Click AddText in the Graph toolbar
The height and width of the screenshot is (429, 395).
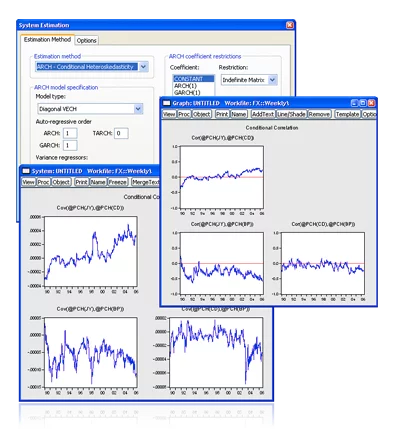[x=263, y=114]
